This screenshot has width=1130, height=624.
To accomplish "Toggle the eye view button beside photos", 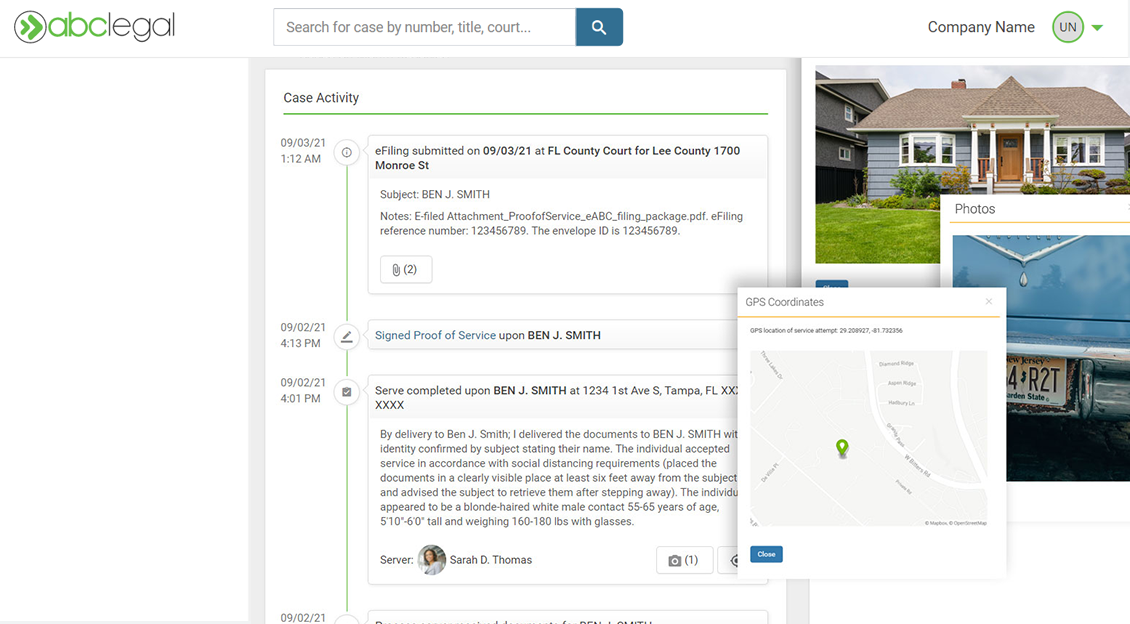I will coord(732,560).
